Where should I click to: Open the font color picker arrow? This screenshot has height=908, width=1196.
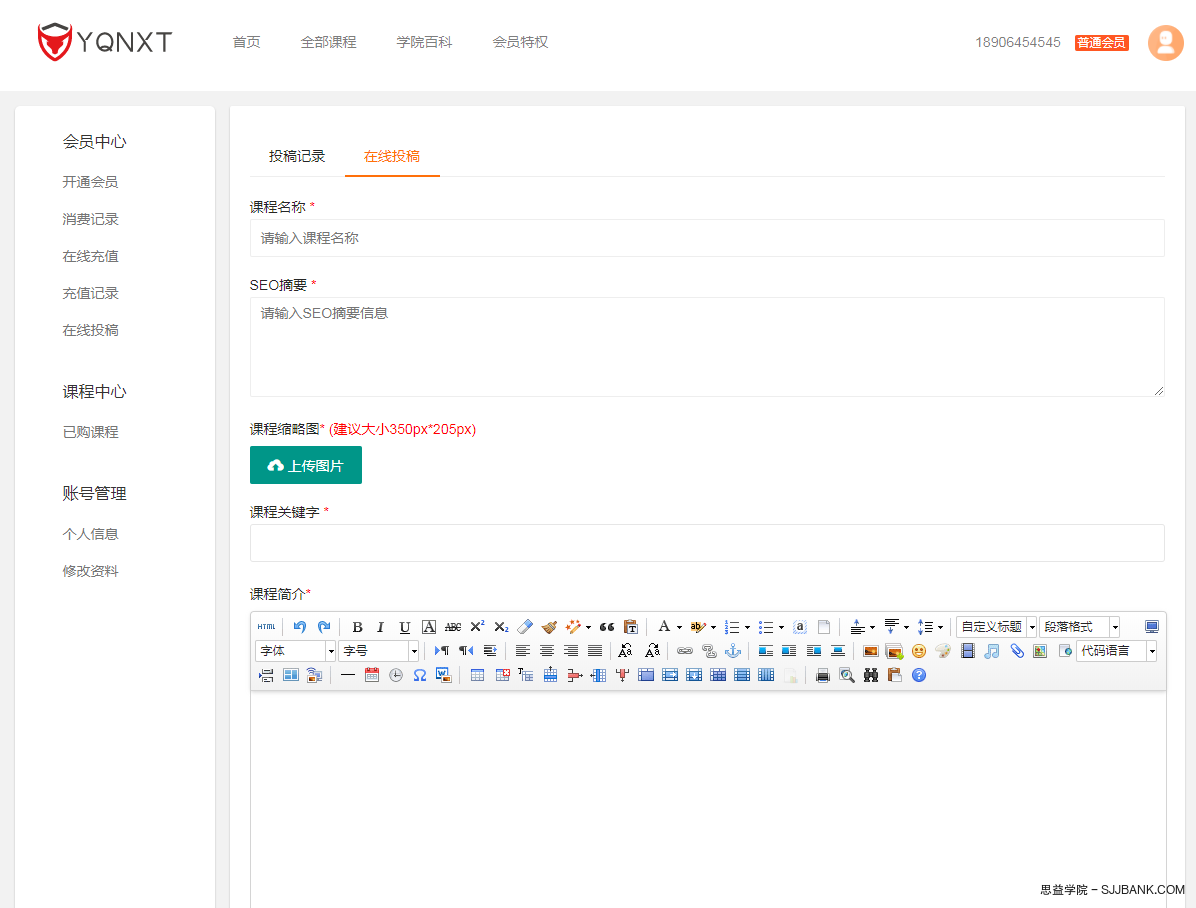(679, 628)
